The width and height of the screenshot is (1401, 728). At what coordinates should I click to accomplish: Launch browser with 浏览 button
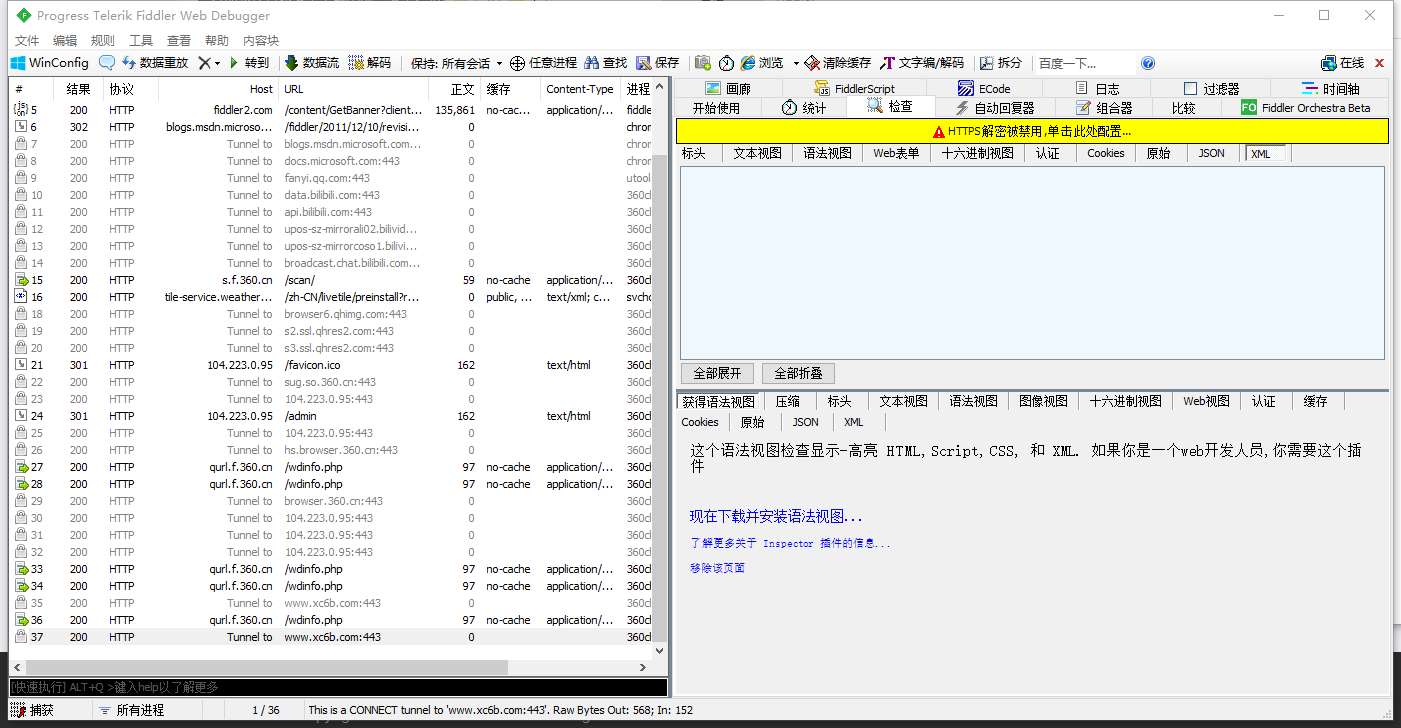(x=762, y=63)
